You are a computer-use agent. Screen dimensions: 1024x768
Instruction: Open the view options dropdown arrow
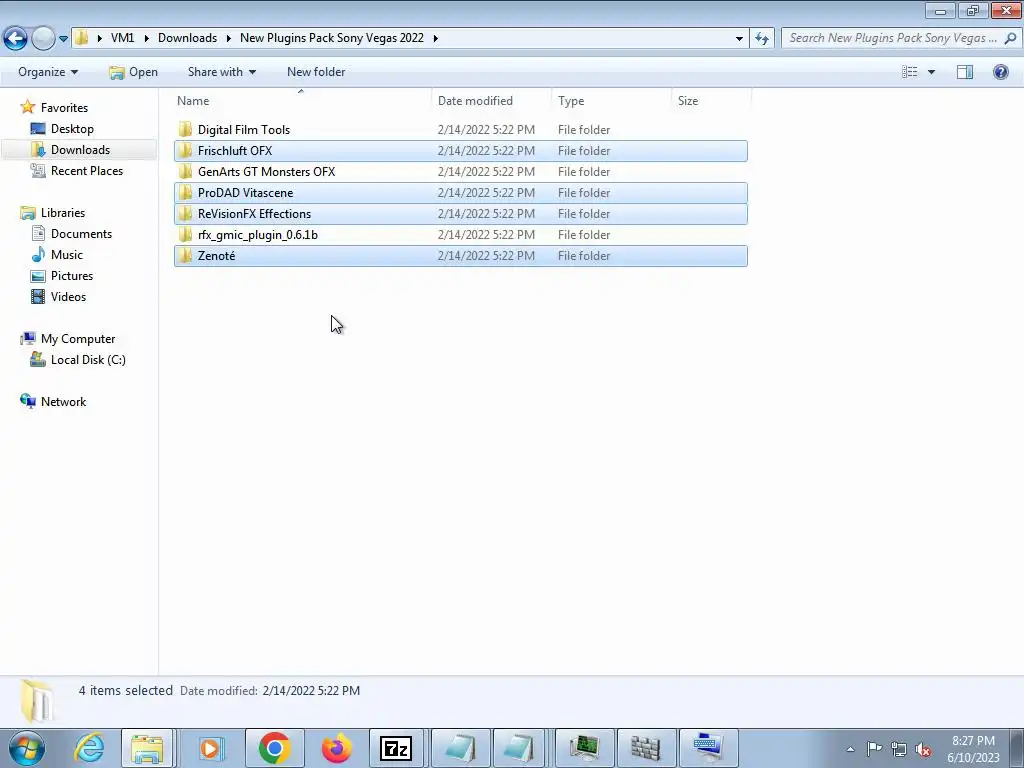(x=931, y=72)
